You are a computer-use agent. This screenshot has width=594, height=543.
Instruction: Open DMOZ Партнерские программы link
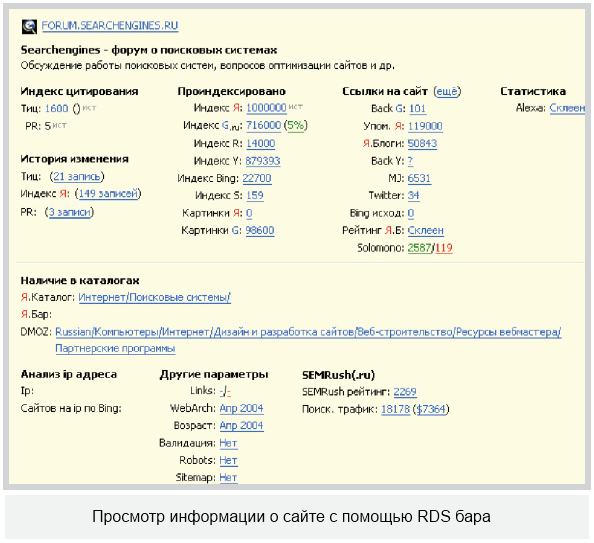click(x=115, y=348)
